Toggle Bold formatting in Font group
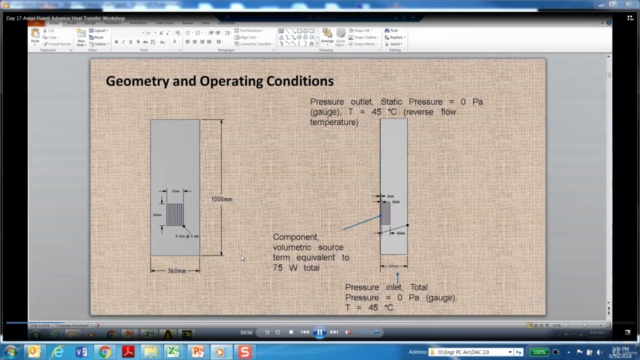The height and width of the screenshot is (360, 640). [116, 42]
